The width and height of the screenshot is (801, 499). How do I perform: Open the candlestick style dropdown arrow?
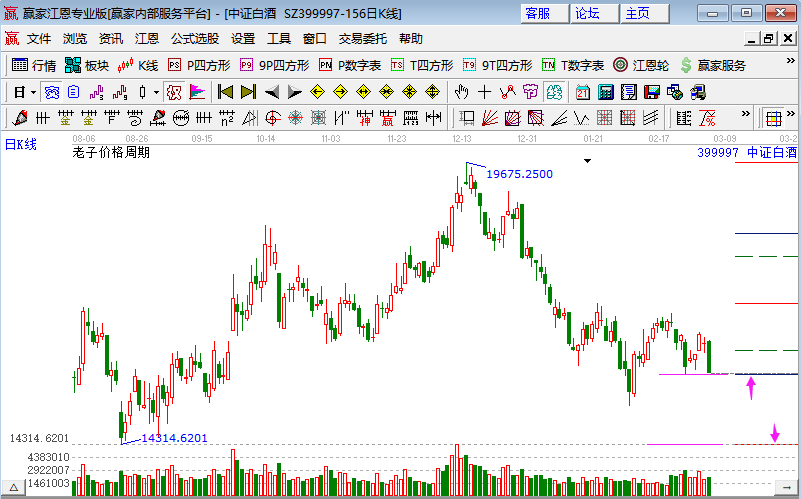[x=156, y=92]
